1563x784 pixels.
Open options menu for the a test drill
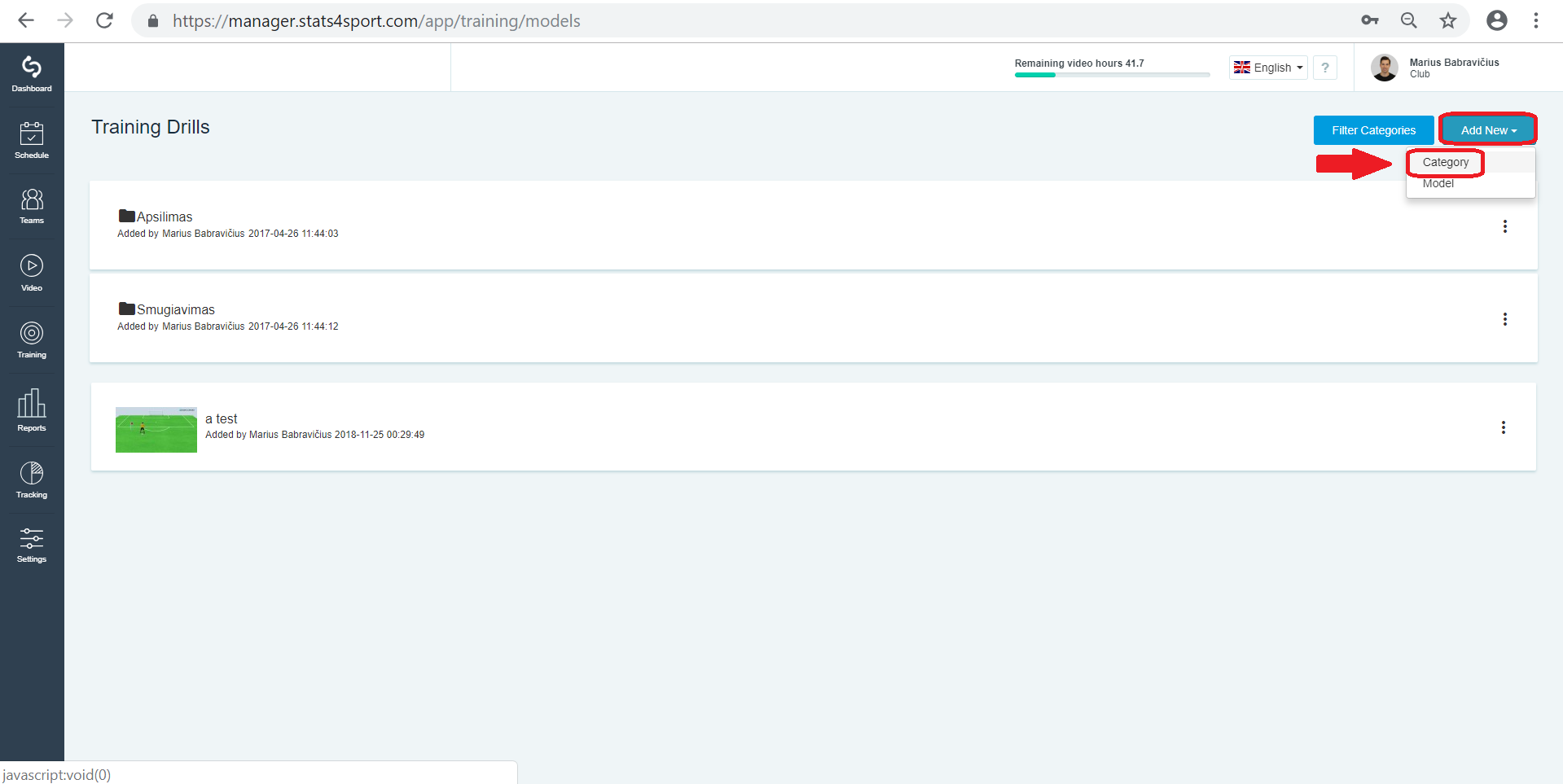[1503, 427]
